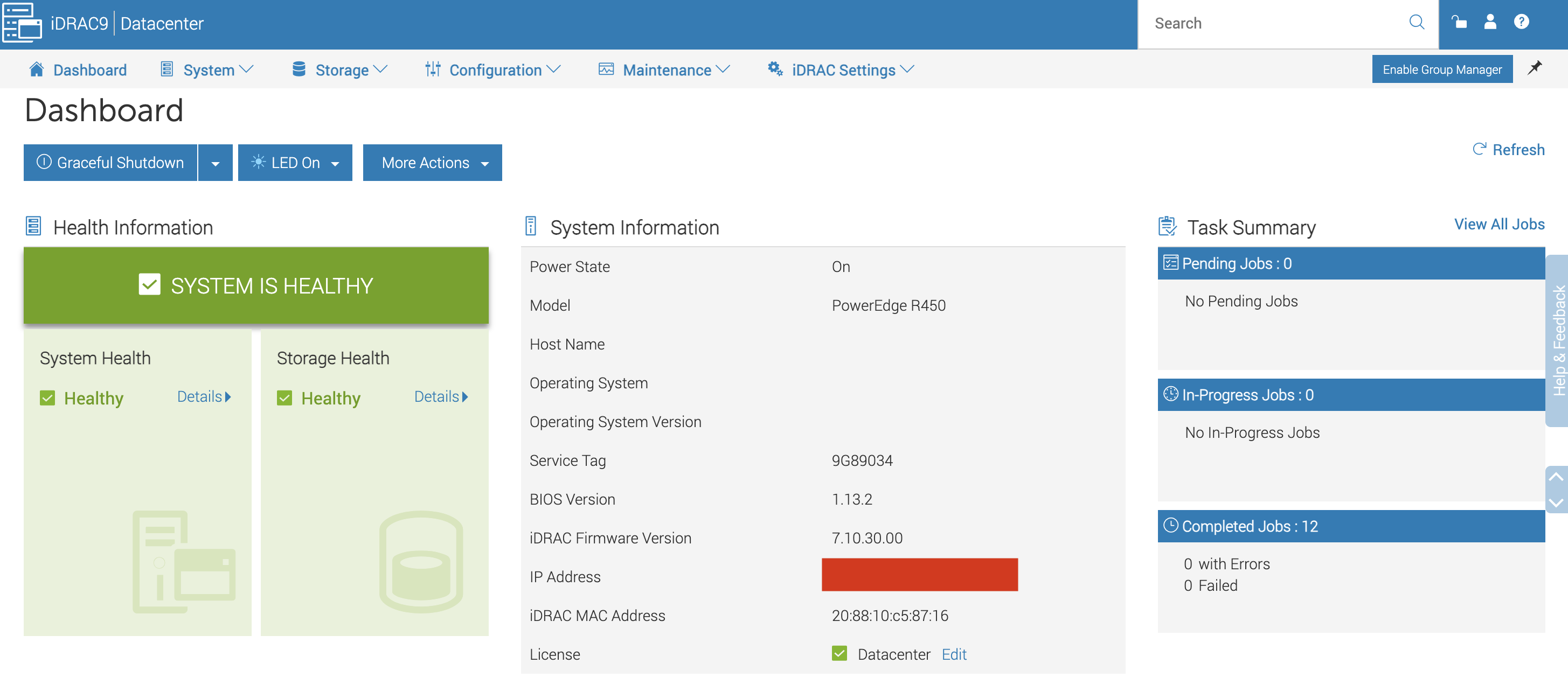1568x698 pixels.
Task: Open the iDRAC Settings menu
Action: (843, 70)
